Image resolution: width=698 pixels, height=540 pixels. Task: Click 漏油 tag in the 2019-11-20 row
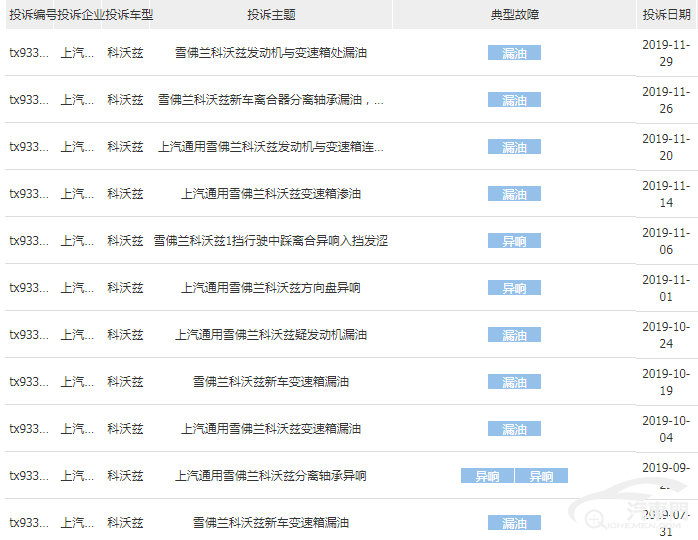pyautogui.click(x=514, y=147)
